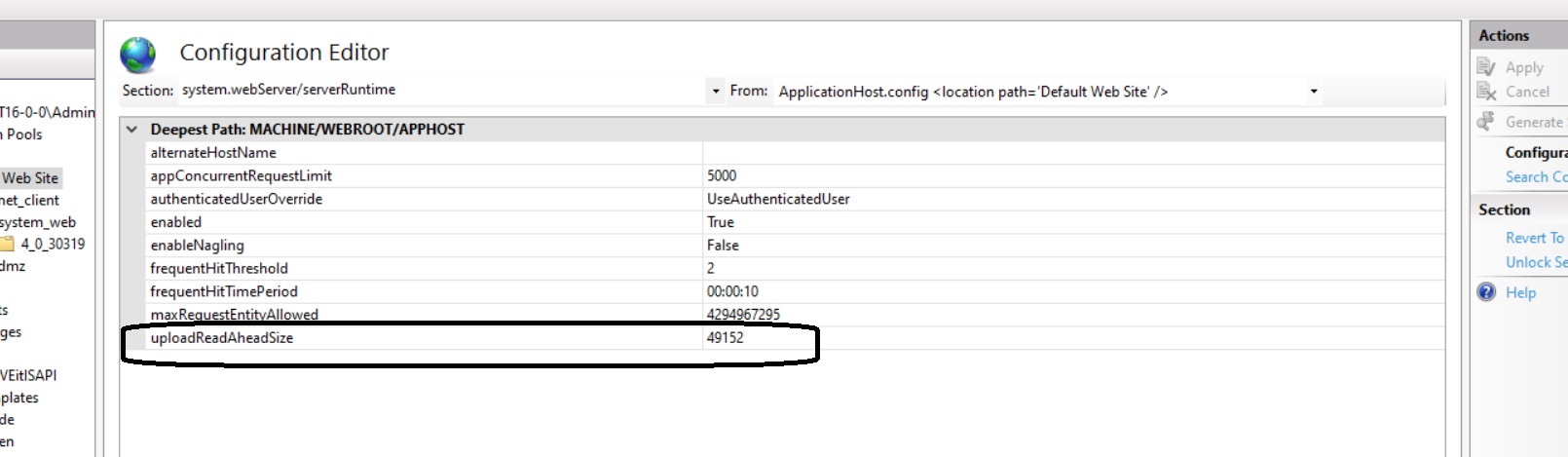Screen dimensions: 1568x457
Task: Open the Section dropdown arrow
Action: tap(716, 91)
